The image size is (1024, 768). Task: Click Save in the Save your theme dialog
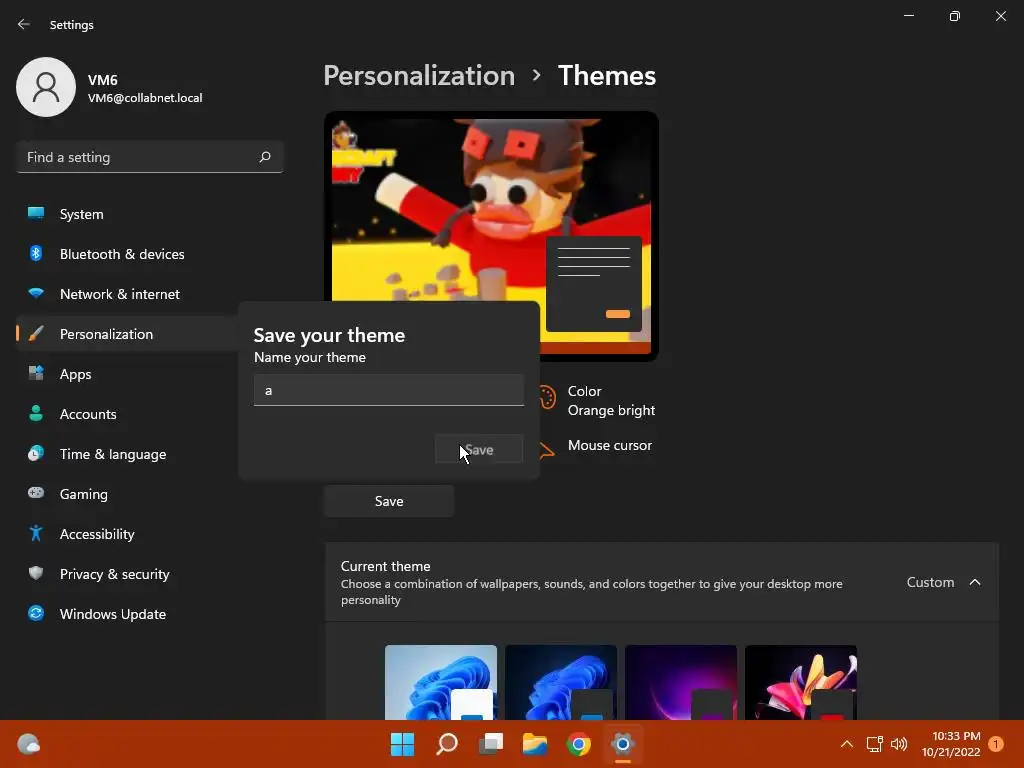[479, 449]
